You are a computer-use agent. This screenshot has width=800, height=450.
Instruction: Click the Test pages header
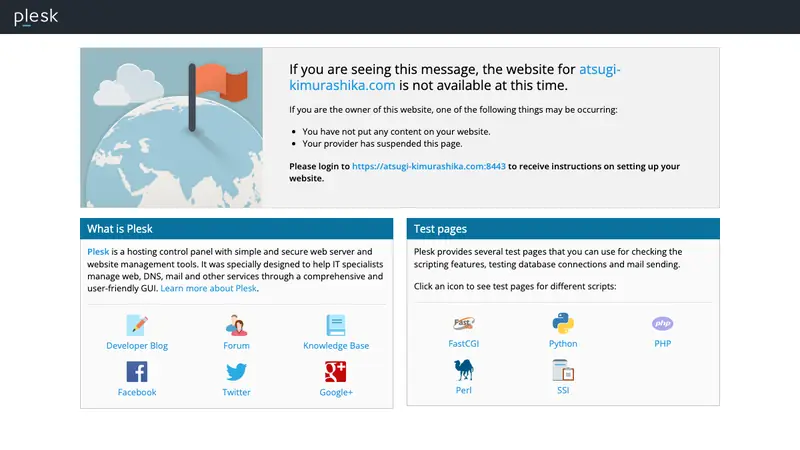point(563,229)
